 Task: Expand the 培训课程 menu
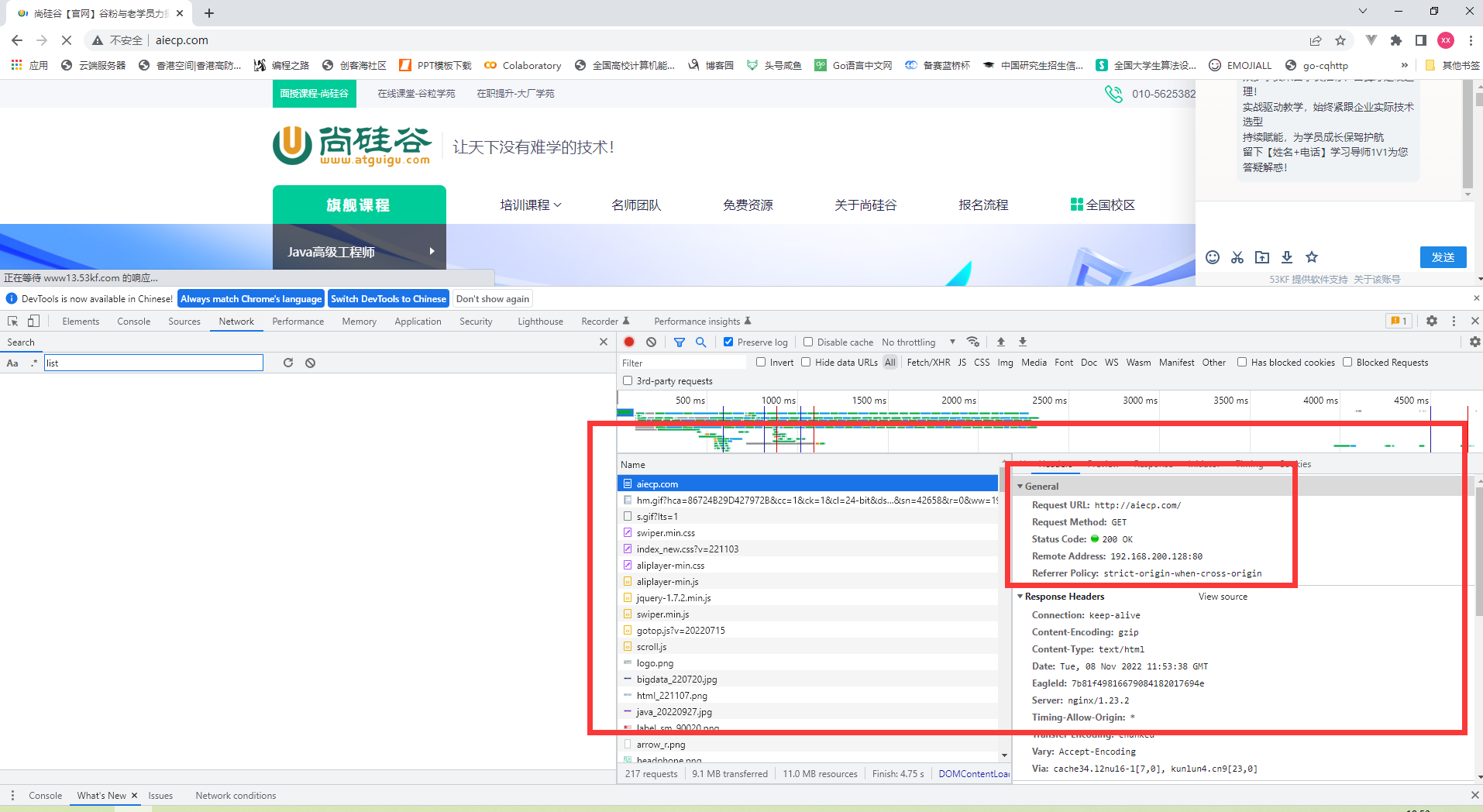click(x=531, y=205)
